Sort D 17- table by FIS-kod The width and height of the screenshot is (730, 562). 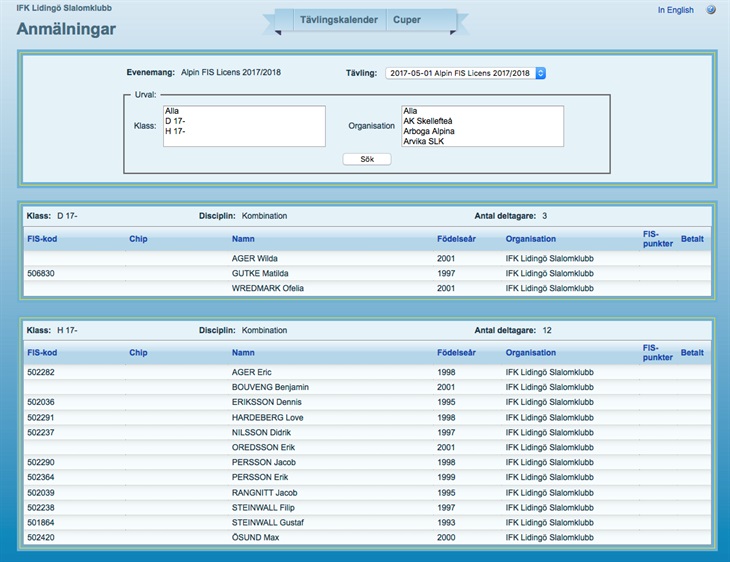point(42,239)
